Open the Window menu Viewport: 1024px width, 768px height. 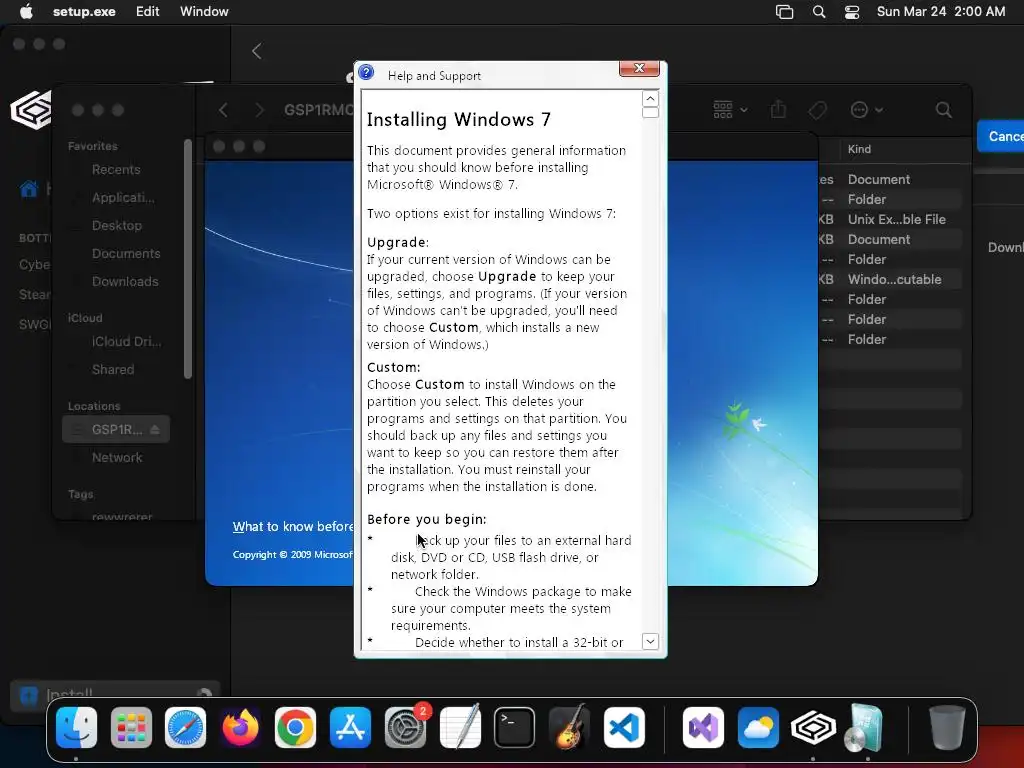[x=204, y=12]
